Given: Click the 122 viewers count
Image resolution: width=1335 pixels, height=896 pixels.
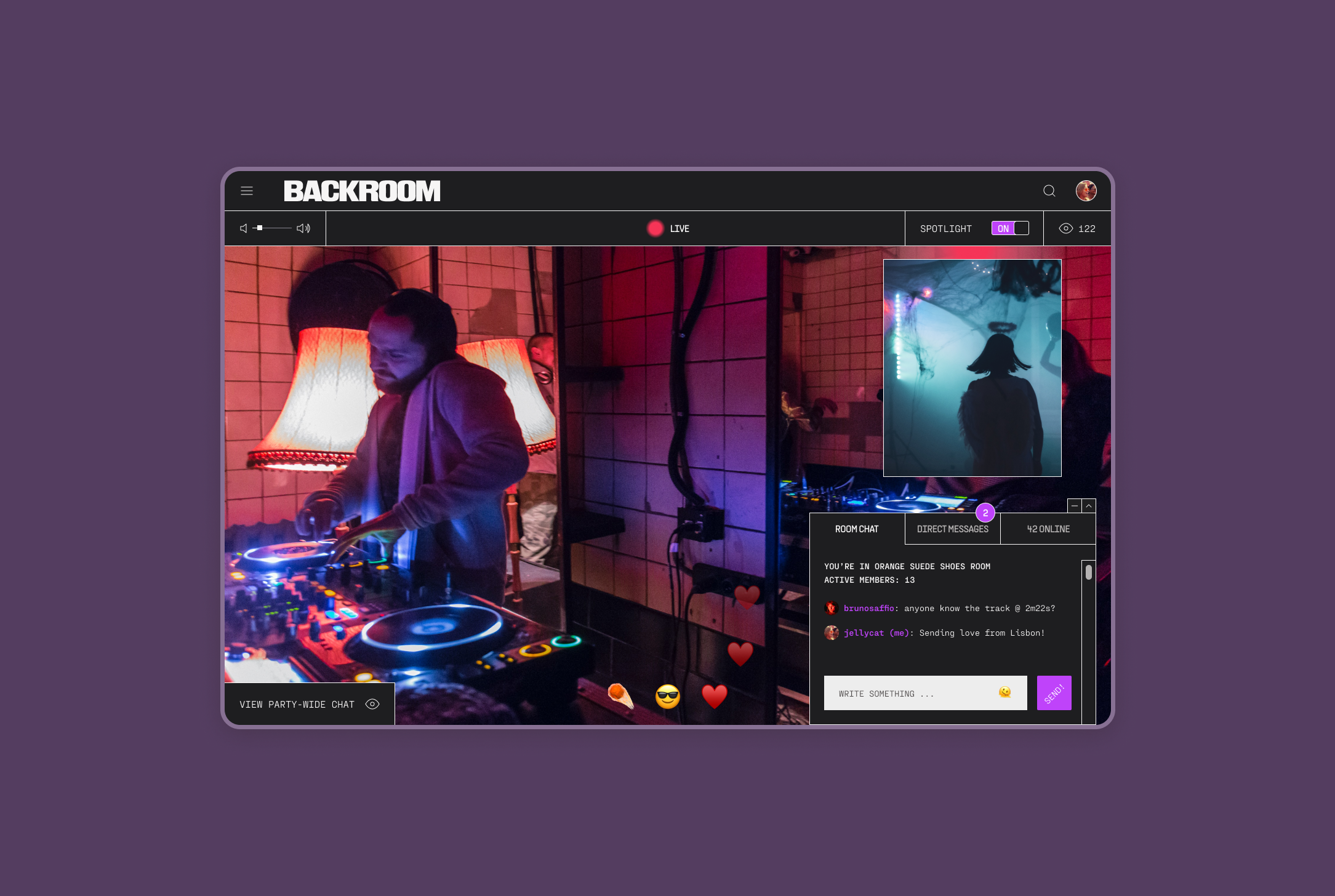Looking at the screenshot, I should point(1087,229).
